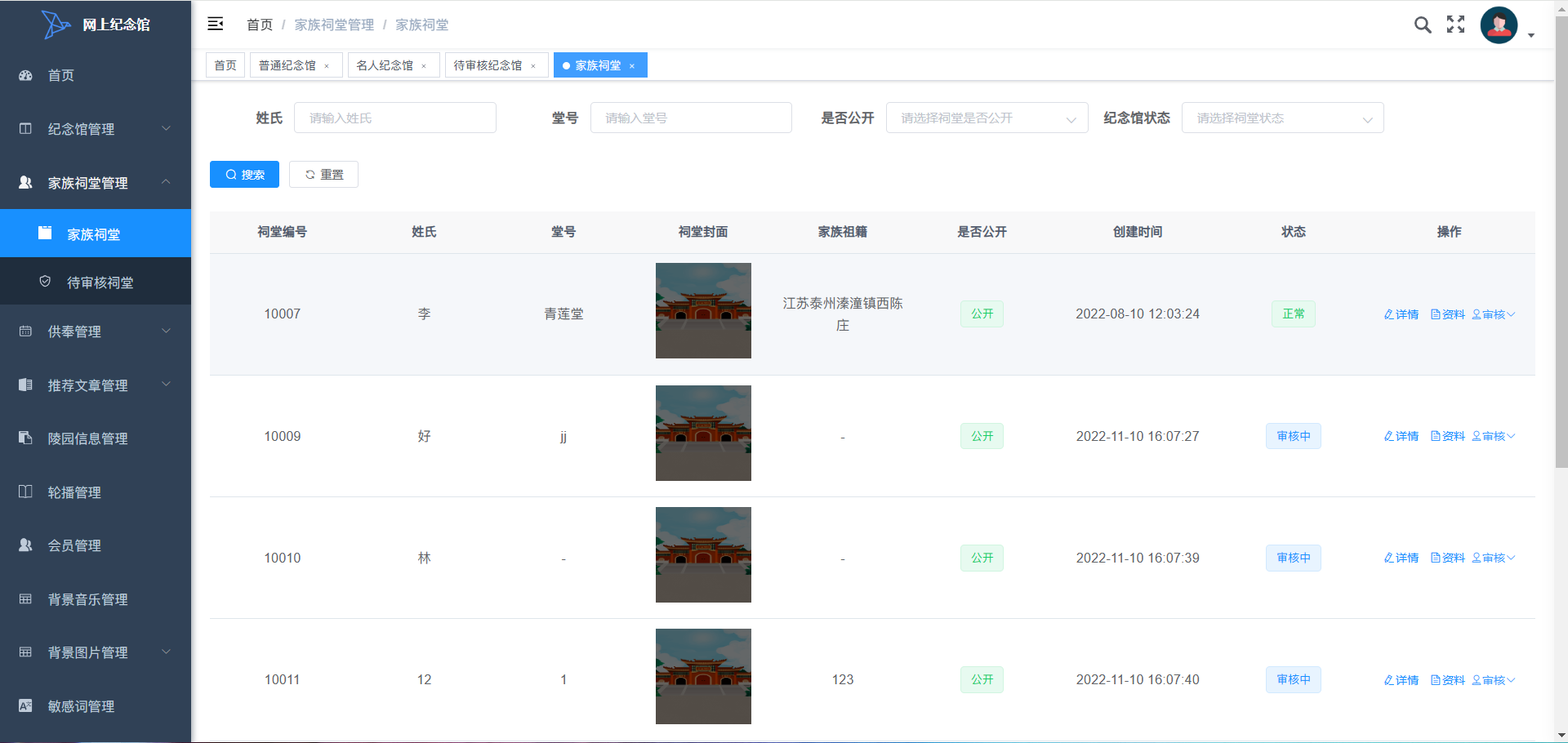Open 详情 for shrine 10011
1568x743 pixels.
click(x=1401, y=680)
